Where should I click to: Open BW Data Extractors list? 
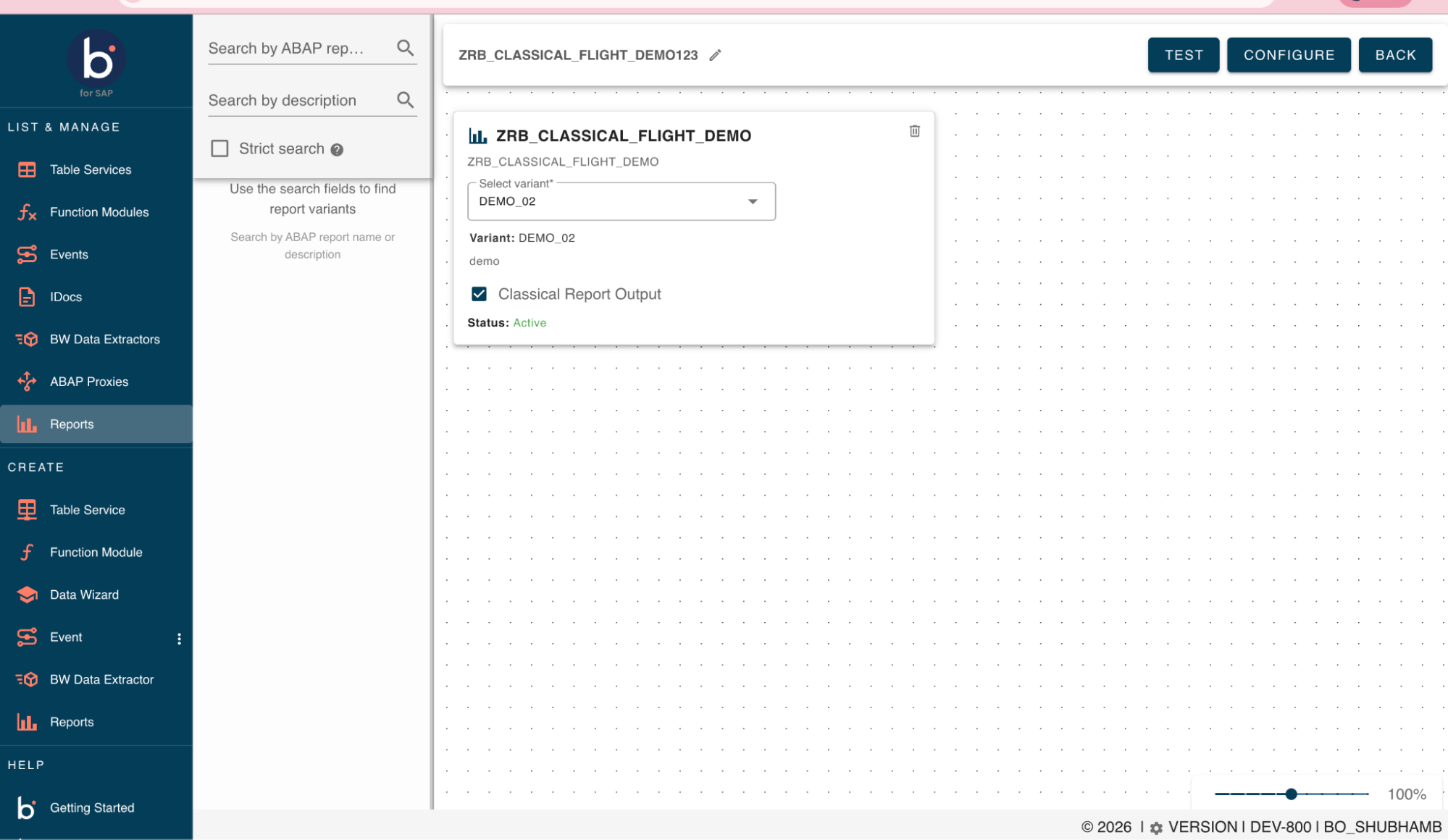(x=96, y=339)
